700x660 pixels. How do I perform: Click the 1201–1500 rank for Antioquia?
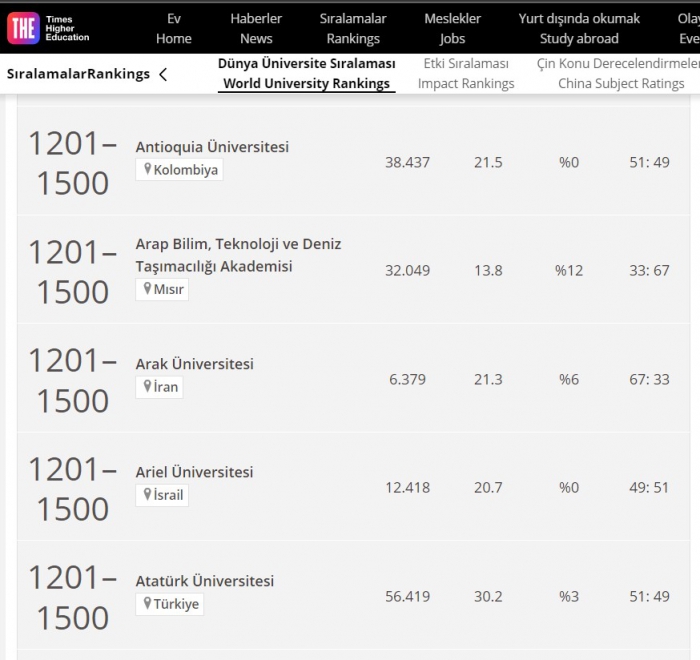tap(72, 163)
